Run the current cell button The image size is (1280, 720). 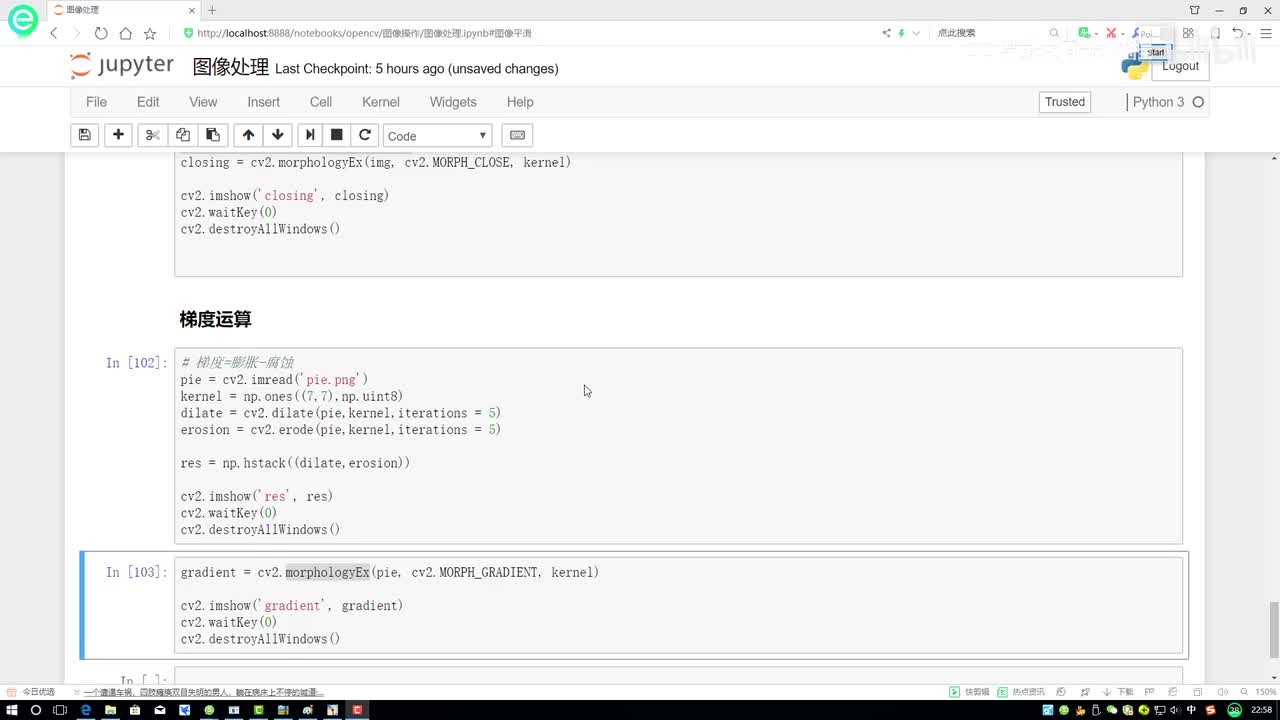pos(310,135)
